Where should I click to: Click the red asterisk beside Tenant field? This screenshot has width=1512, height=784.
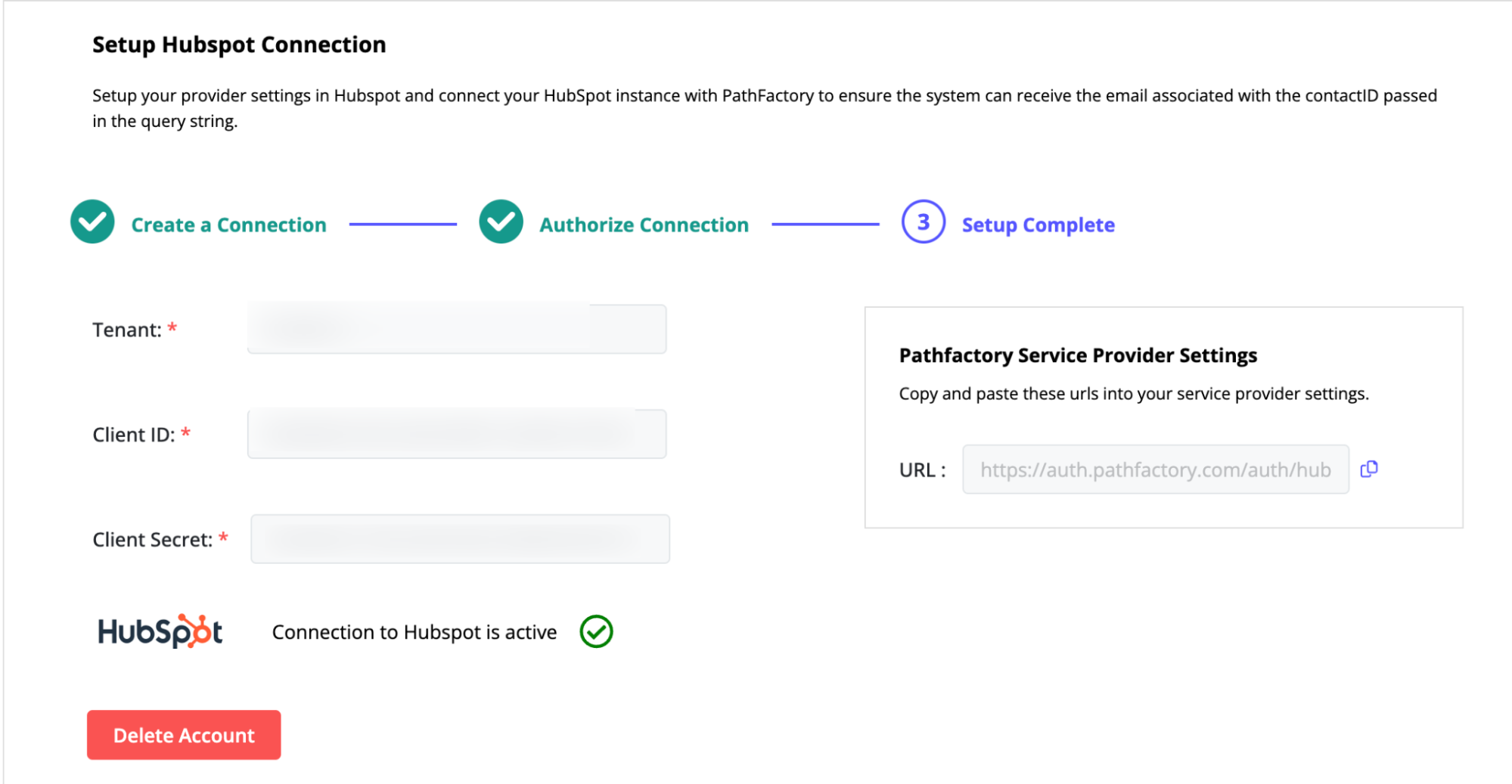coord(172,326)
